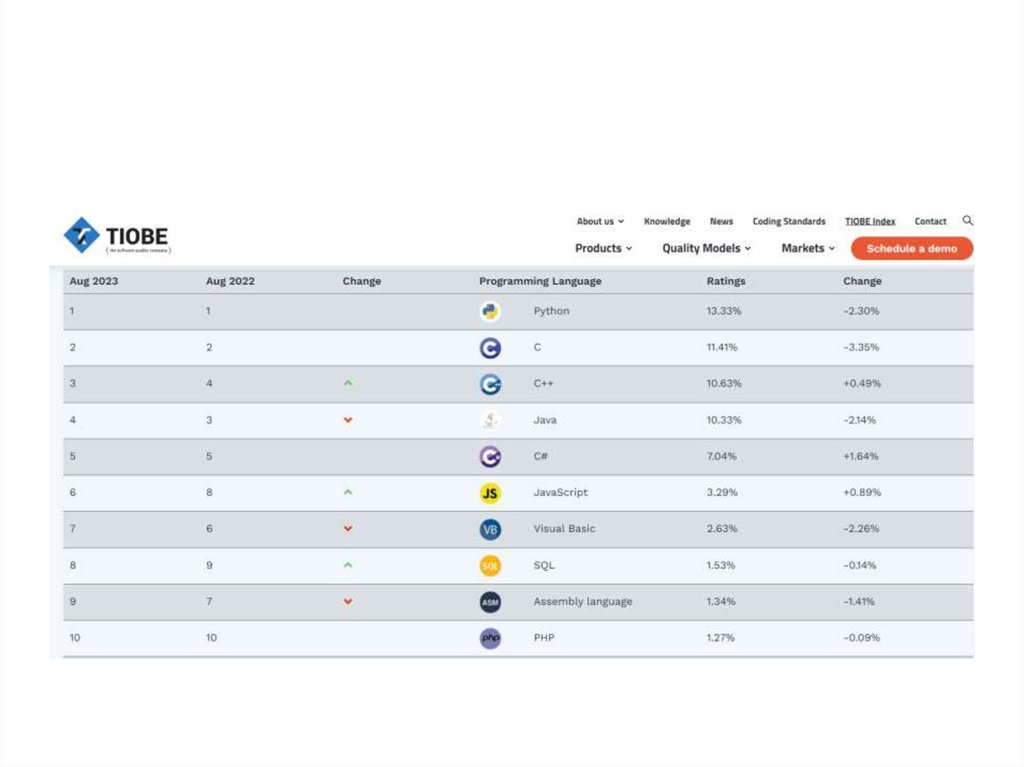The height and width of the screenshot is (767, 1024).
Task: Click the Schedule a demo button
Action: (912, 248)
